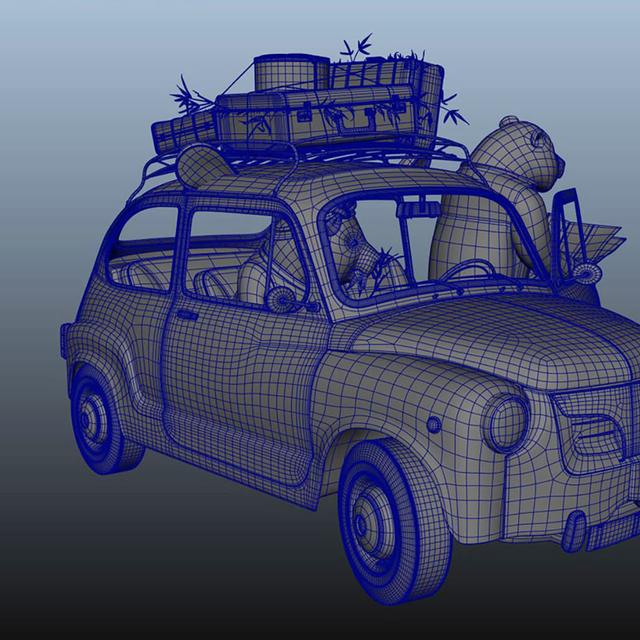Select the steering wheel inside the car

471,271
